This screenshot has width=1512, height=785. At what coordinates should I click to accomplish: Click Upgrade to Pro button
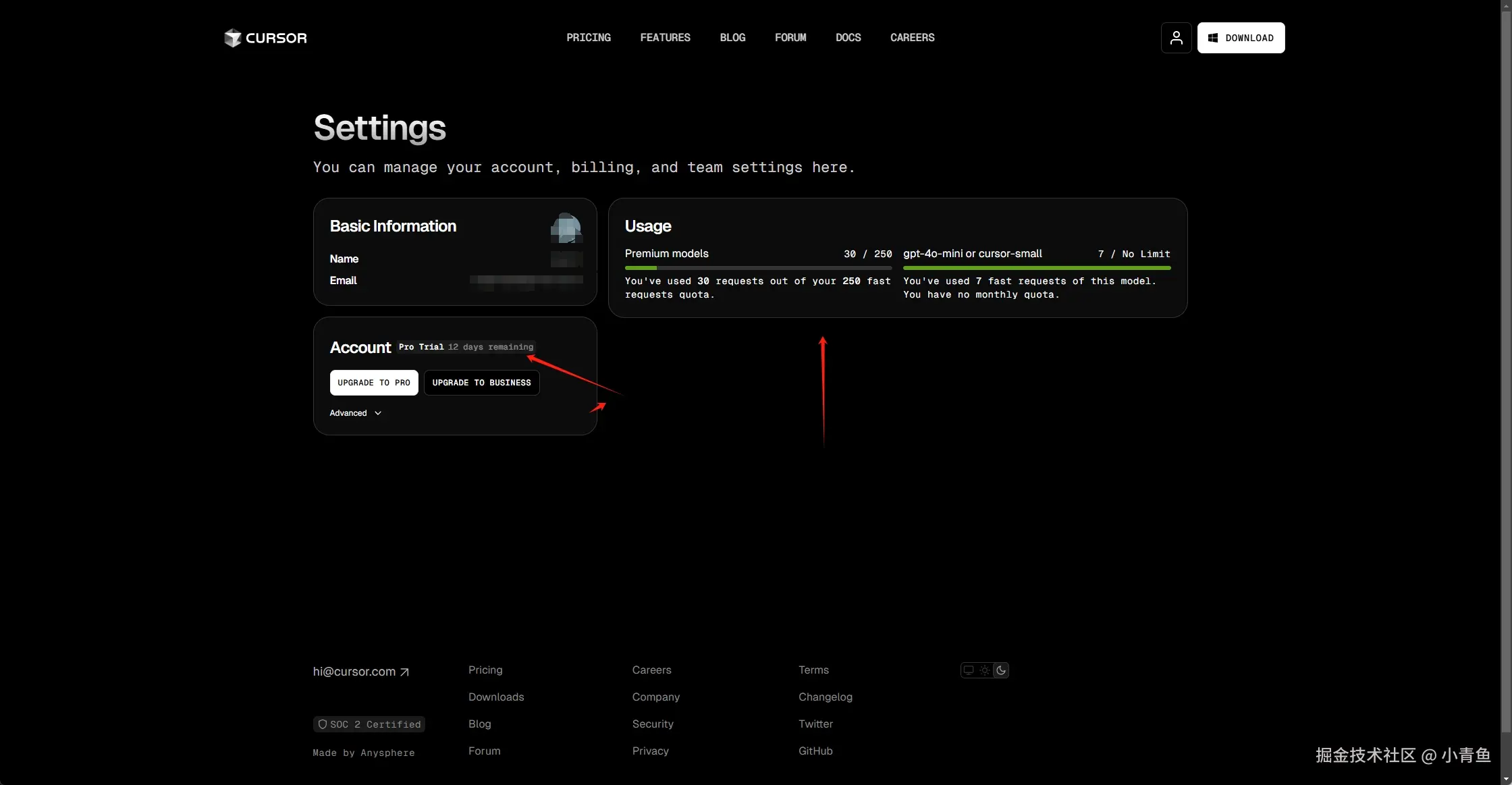pyautogui.click(x=374, y=383)
